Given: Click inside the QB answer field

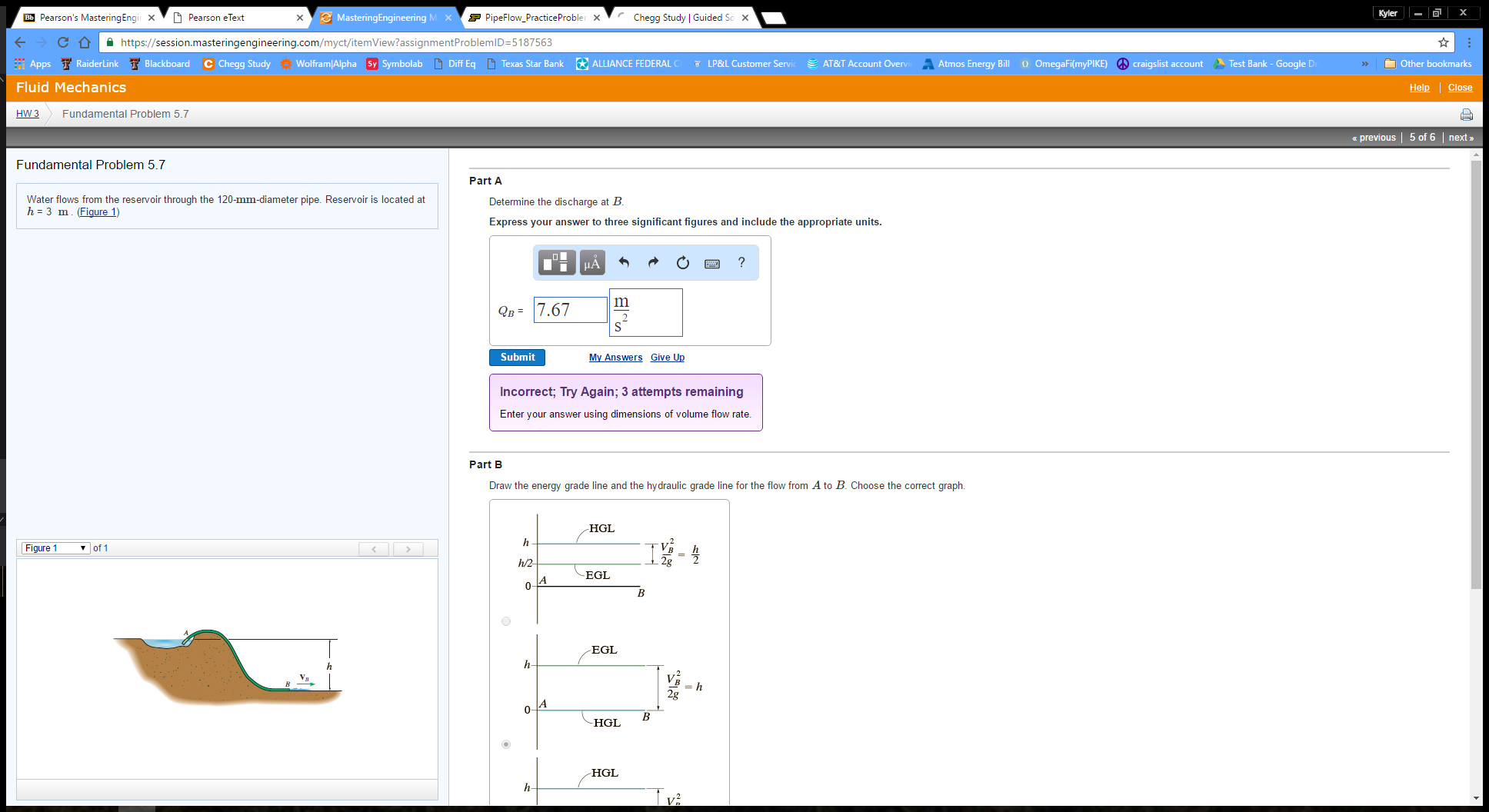Looking at the screenshot, I should point(569,309).
